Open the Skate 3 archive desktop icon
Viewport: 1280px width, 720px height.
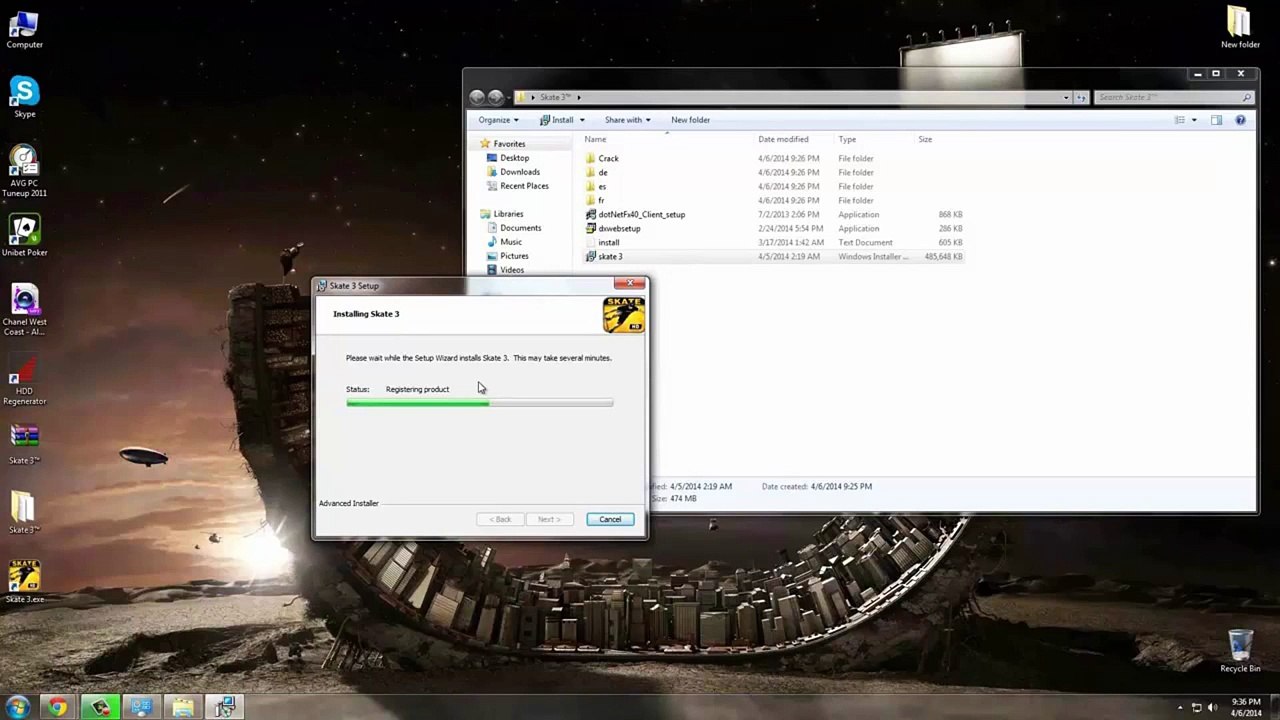tap(24, 445)
